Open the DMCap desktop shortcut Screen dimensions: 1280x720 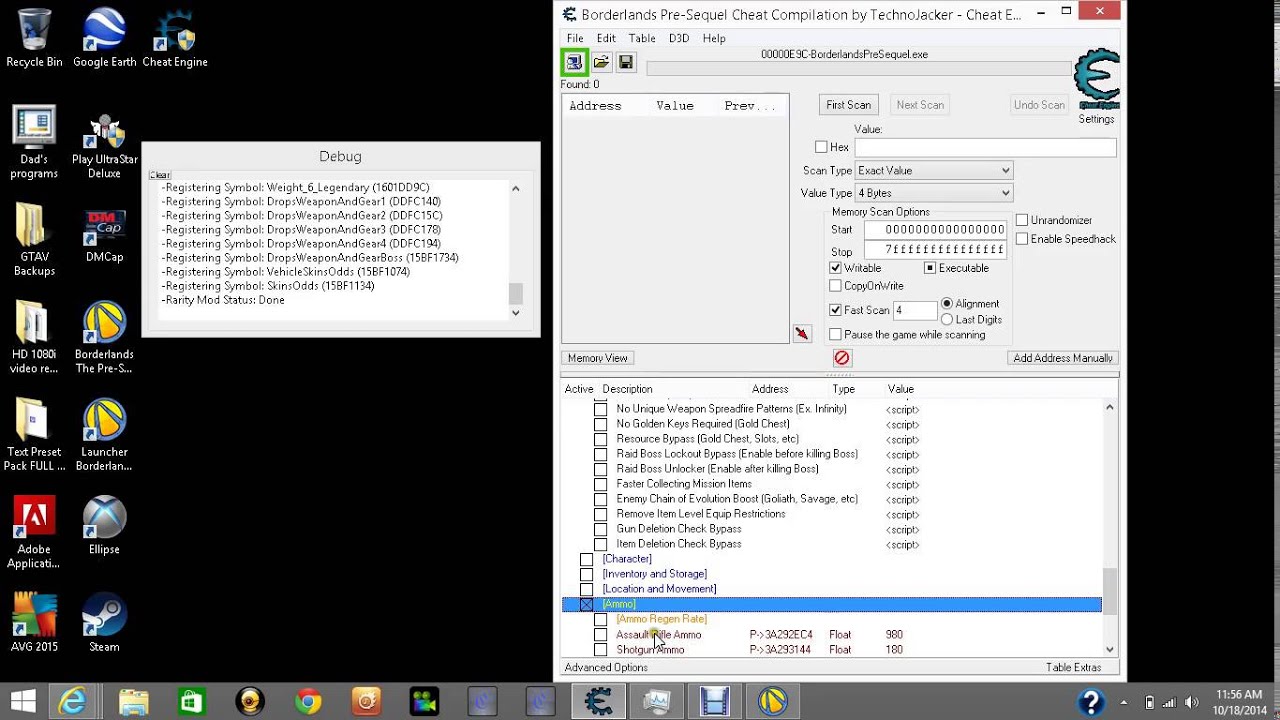click(104, 235)
